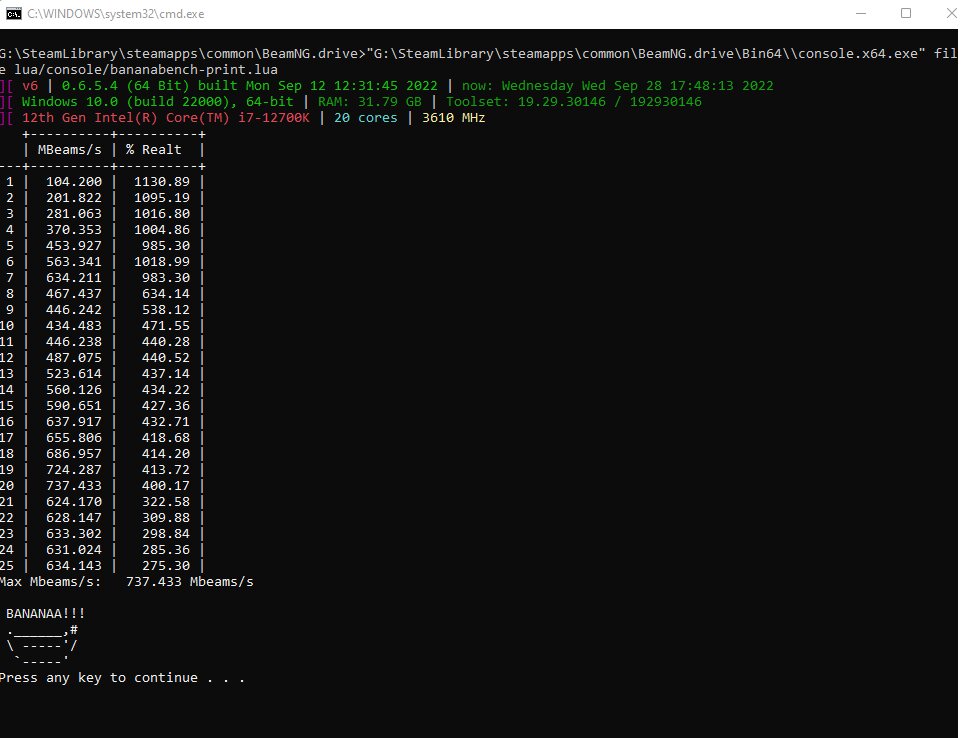Screen dimensions: 961x738
Task: Click the value 628.147 in row 22
Action: 74,517
